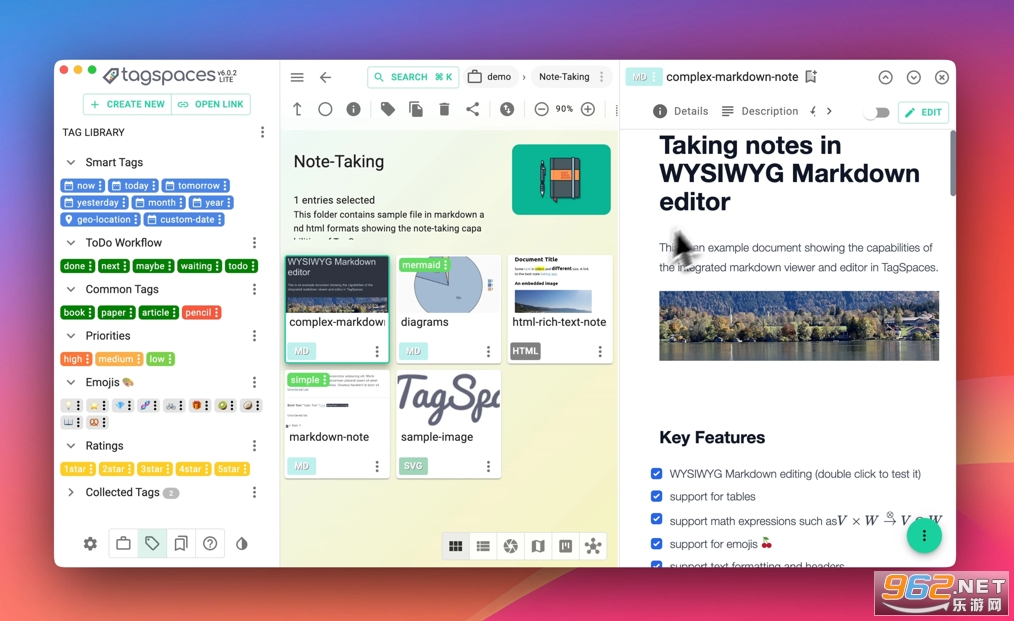Toggle support for tables checkbox

[x=656, y=496]
